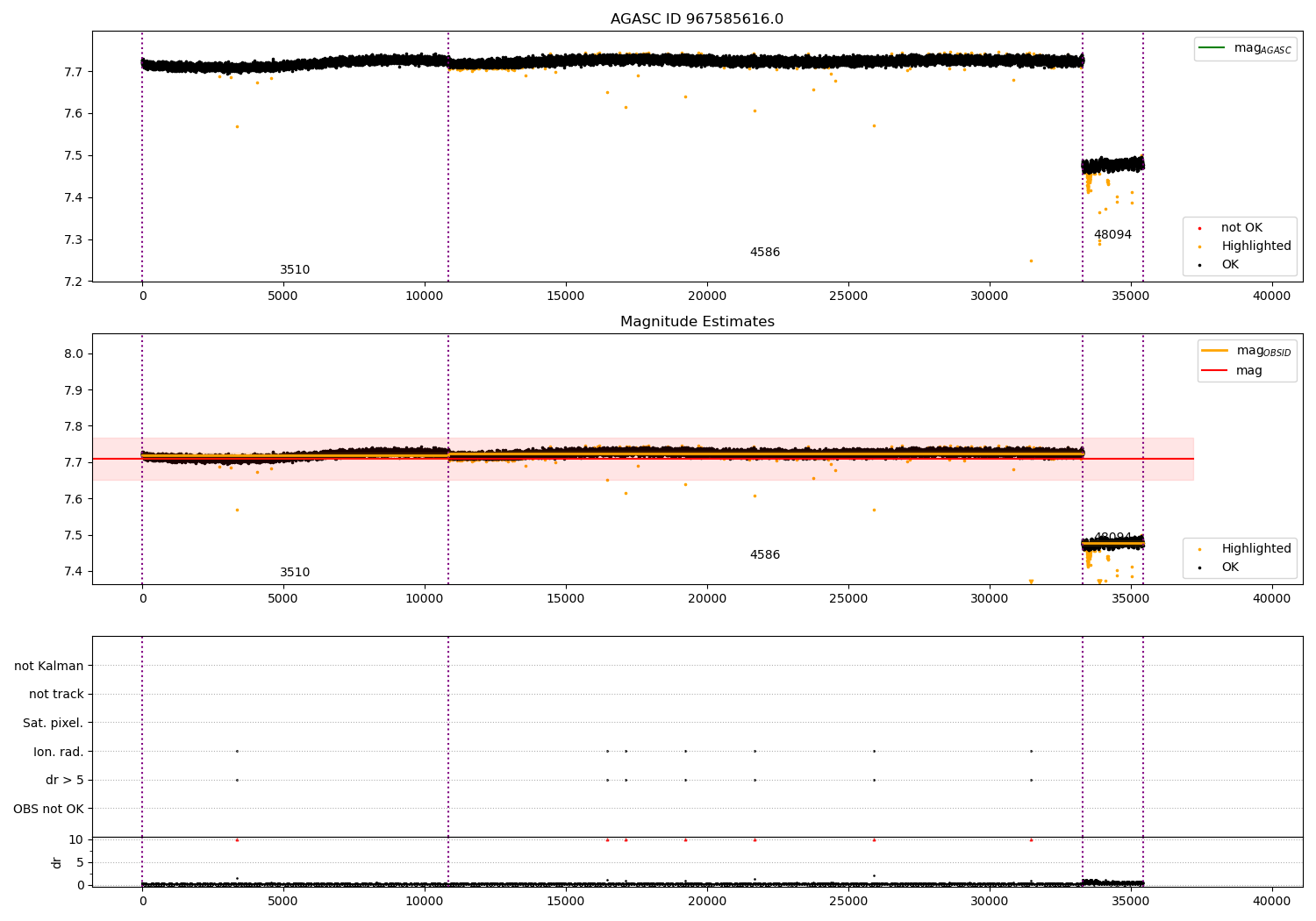Click observation label 3510 in top plot
Screen dimensions: 1316x921
295,270
